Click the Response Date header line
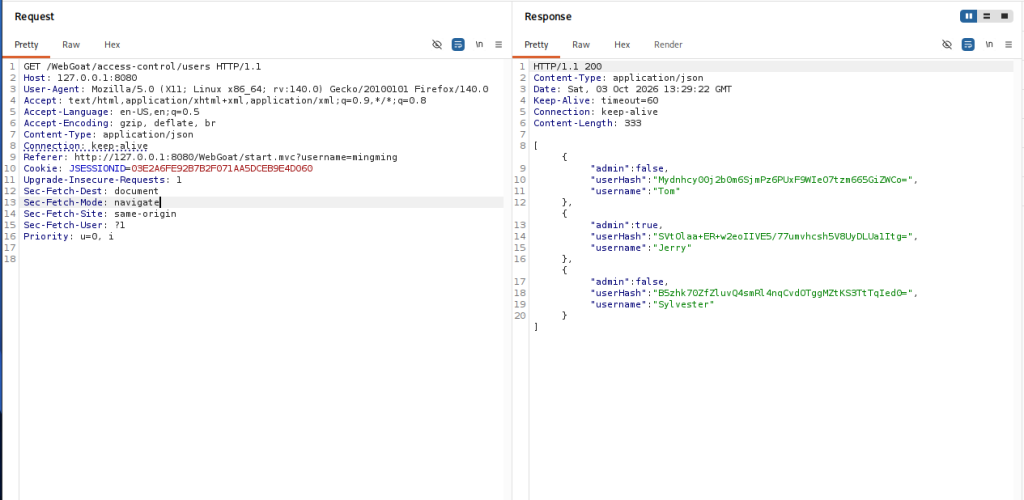 (632, 89)
